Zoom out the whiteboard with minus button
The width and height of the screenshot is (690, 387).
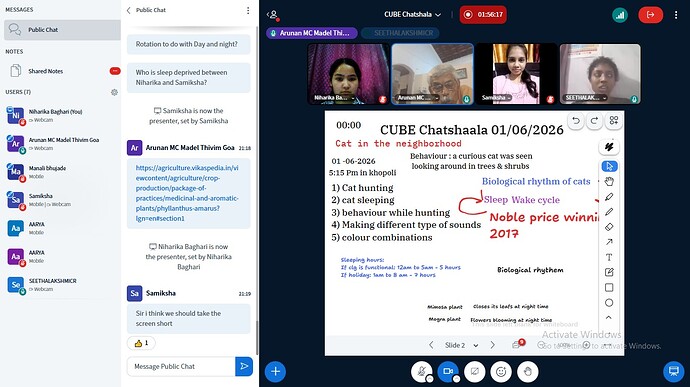541,345
